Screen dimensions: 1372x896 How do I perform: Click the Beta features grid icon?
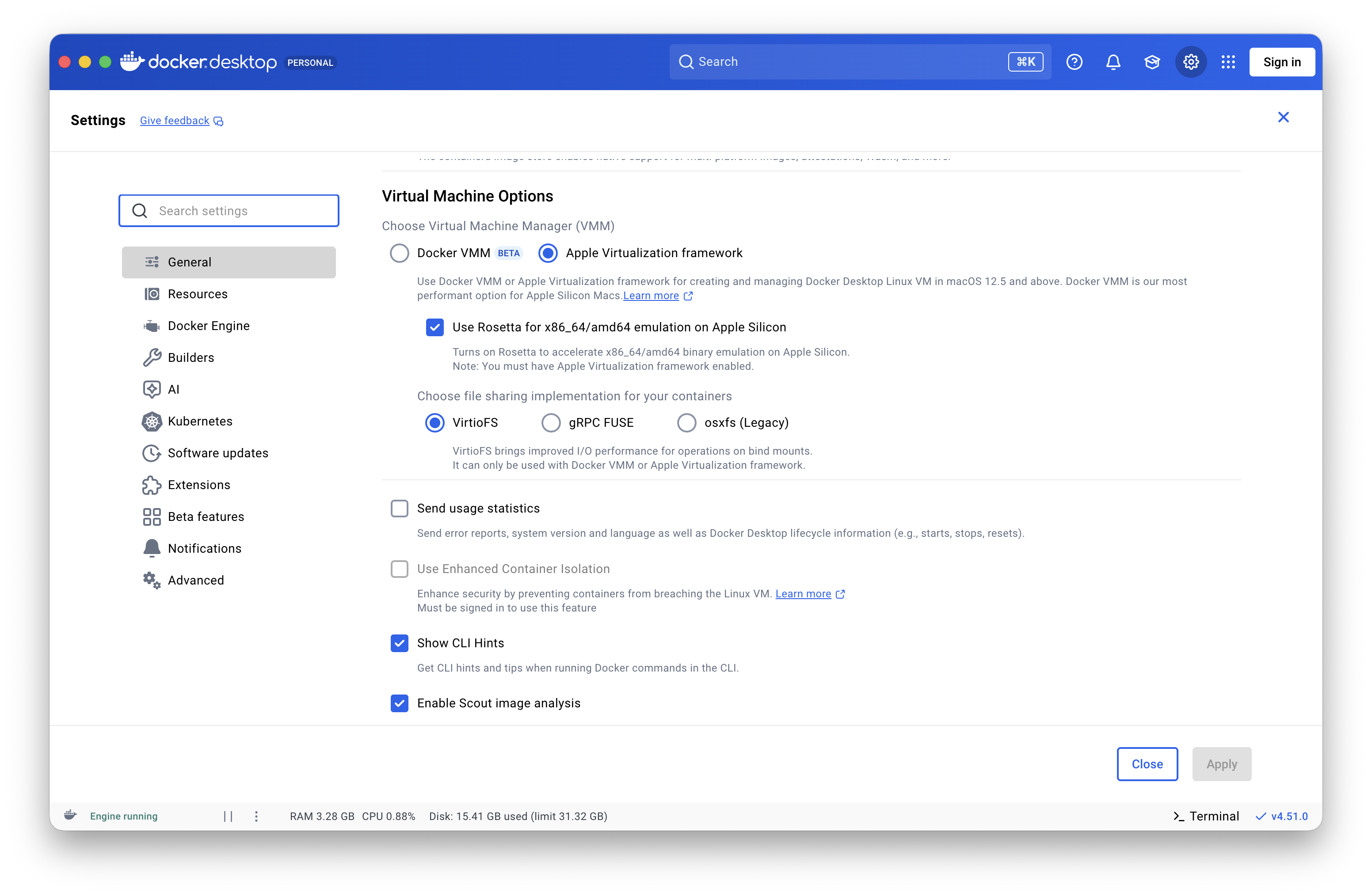coord(152,517)
